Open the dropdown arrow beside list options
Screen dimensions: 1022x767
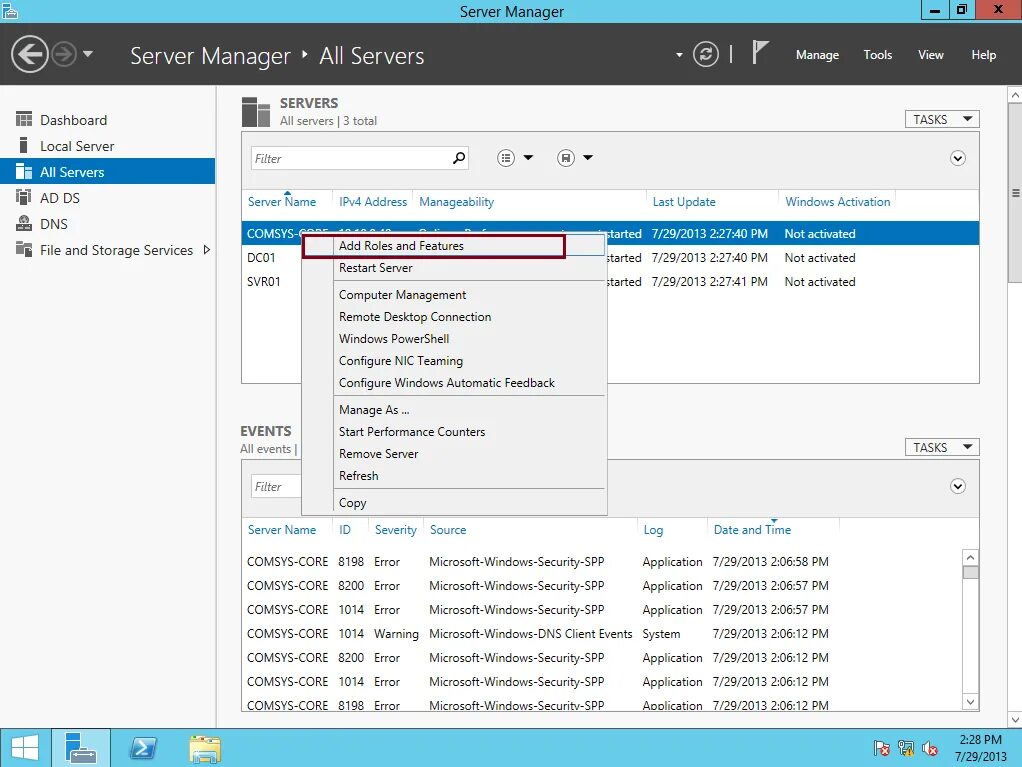pos(529,158)
